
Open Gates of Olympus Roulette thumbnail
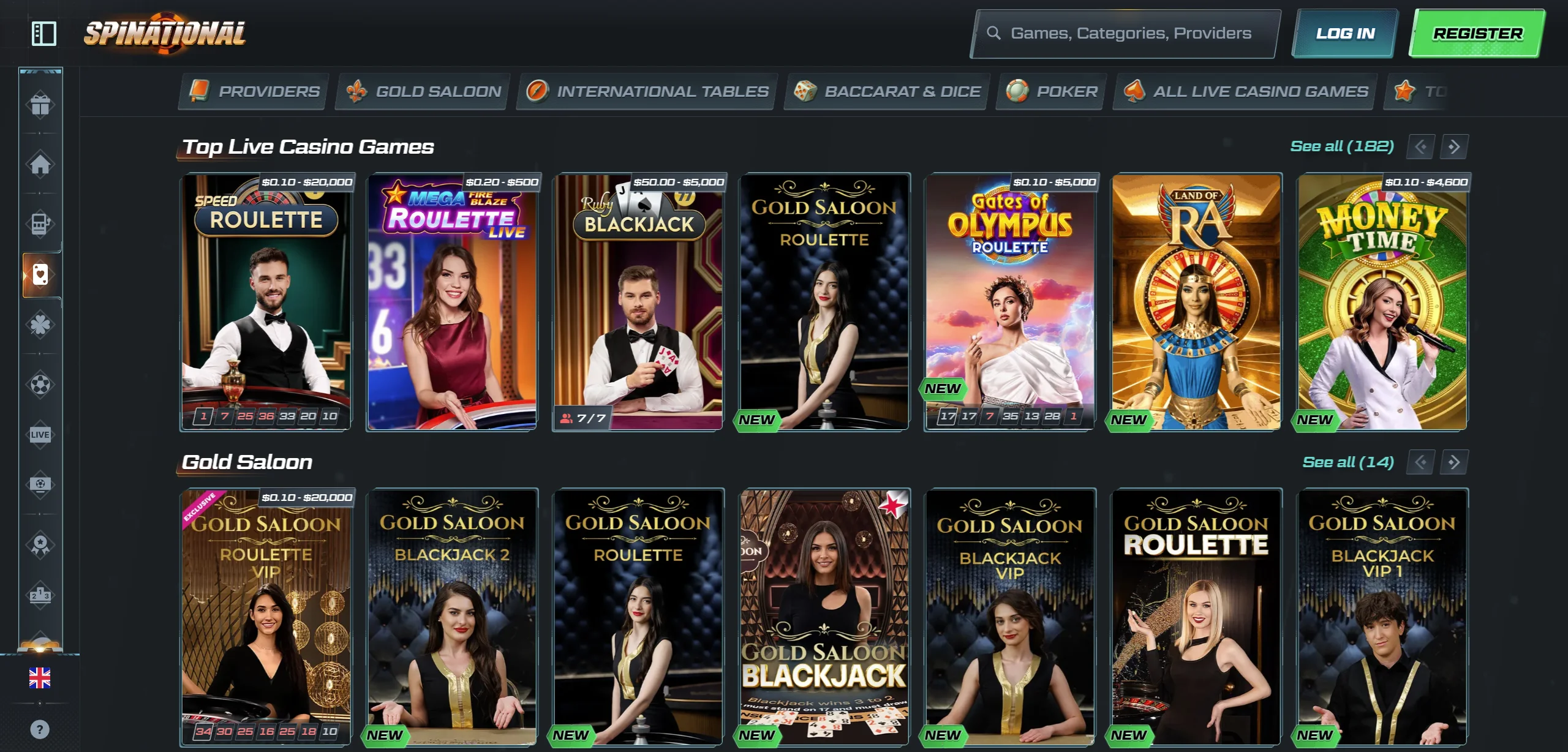pos(1011,302)
